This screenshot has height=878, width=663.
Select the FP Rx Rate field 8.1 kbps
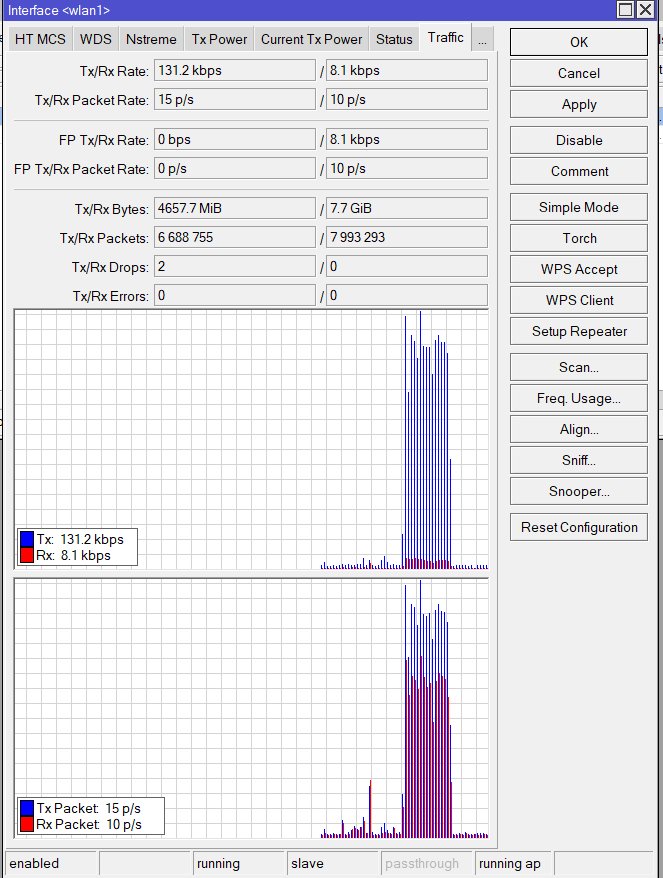point(407,139)
